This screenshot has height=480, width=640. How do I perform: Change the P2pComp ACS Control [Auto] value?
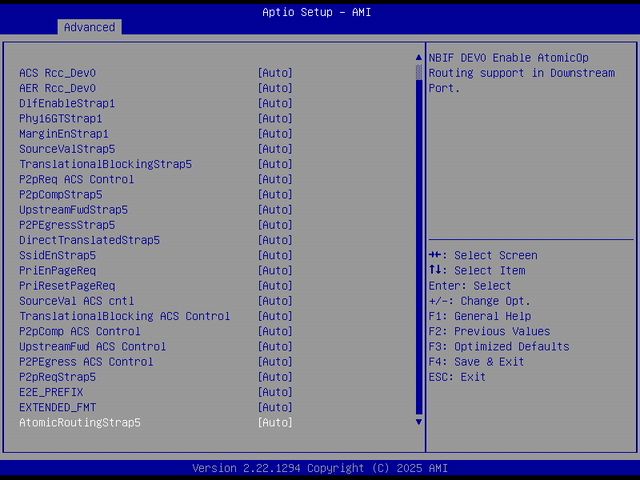275,331
